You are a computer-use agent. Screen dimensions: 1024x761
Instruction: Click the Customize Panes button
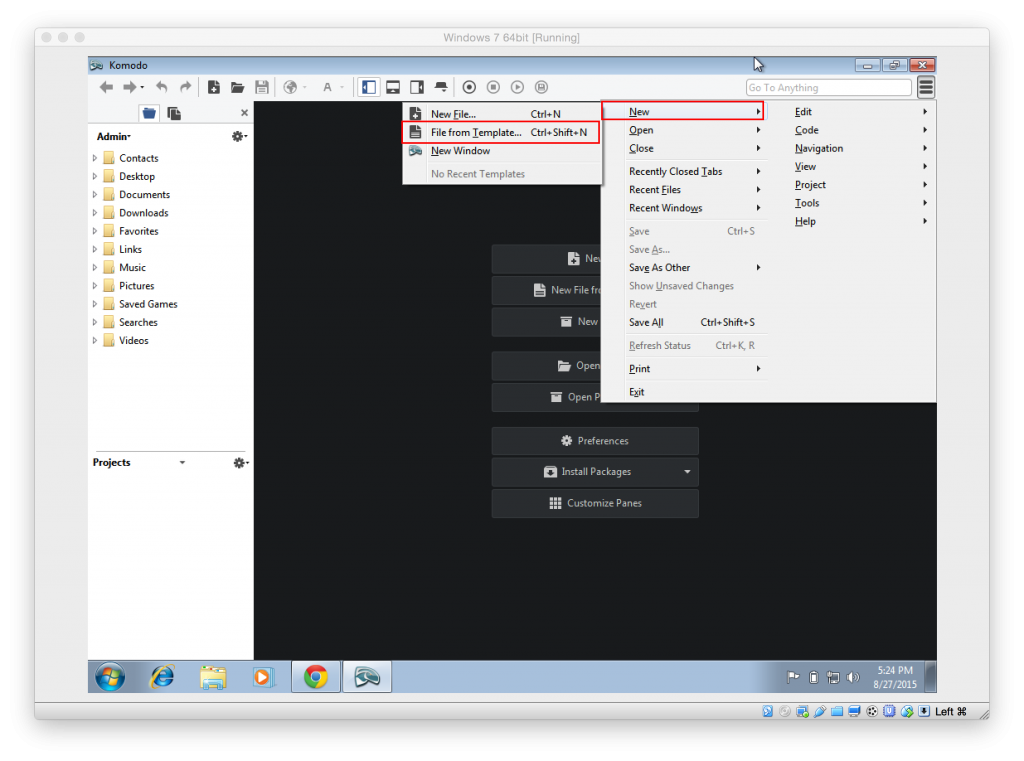tap(594, 503)
